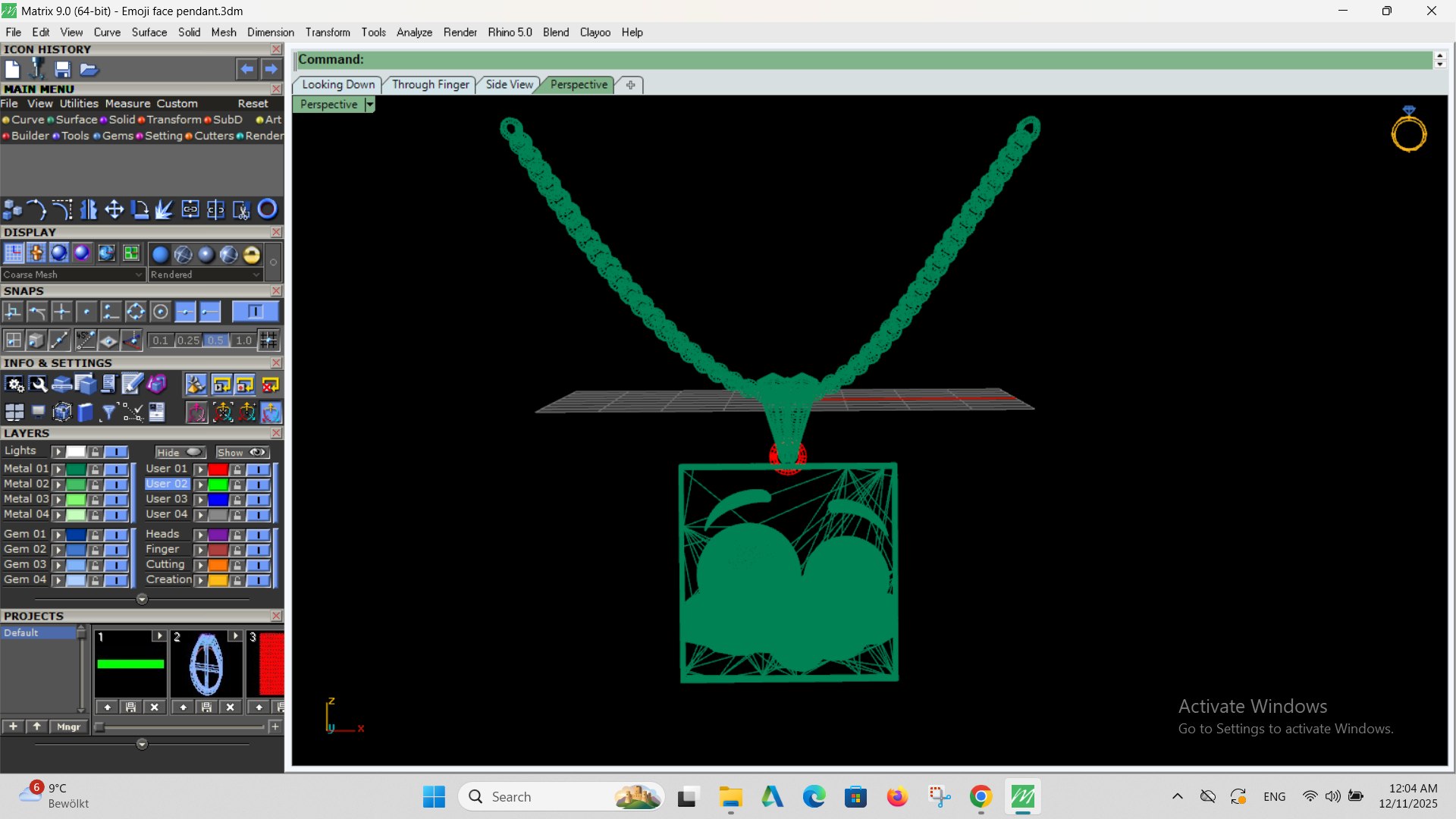This screenshot has width=1456, height=819.
Task: Click the globe view icon in Display
Action: [107, 253]
